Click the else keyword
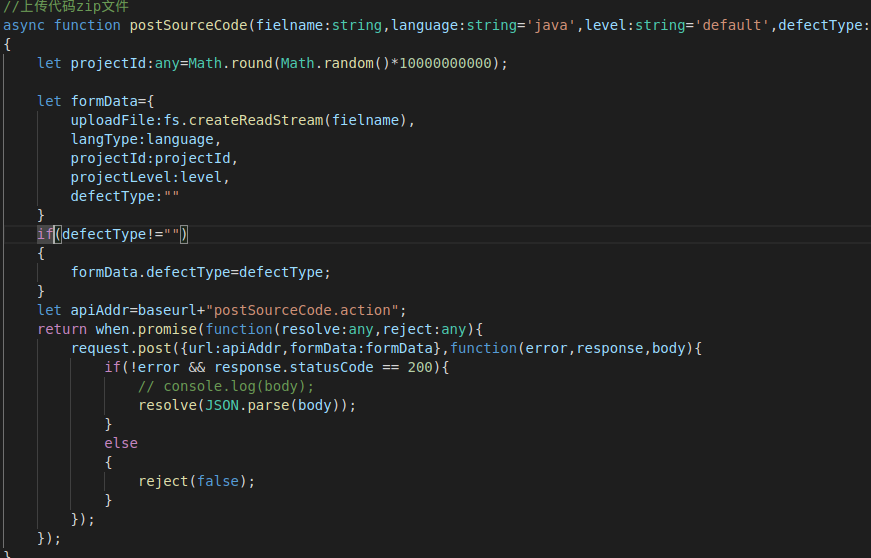This screenshot has height=558, width=871. point(121,443)
